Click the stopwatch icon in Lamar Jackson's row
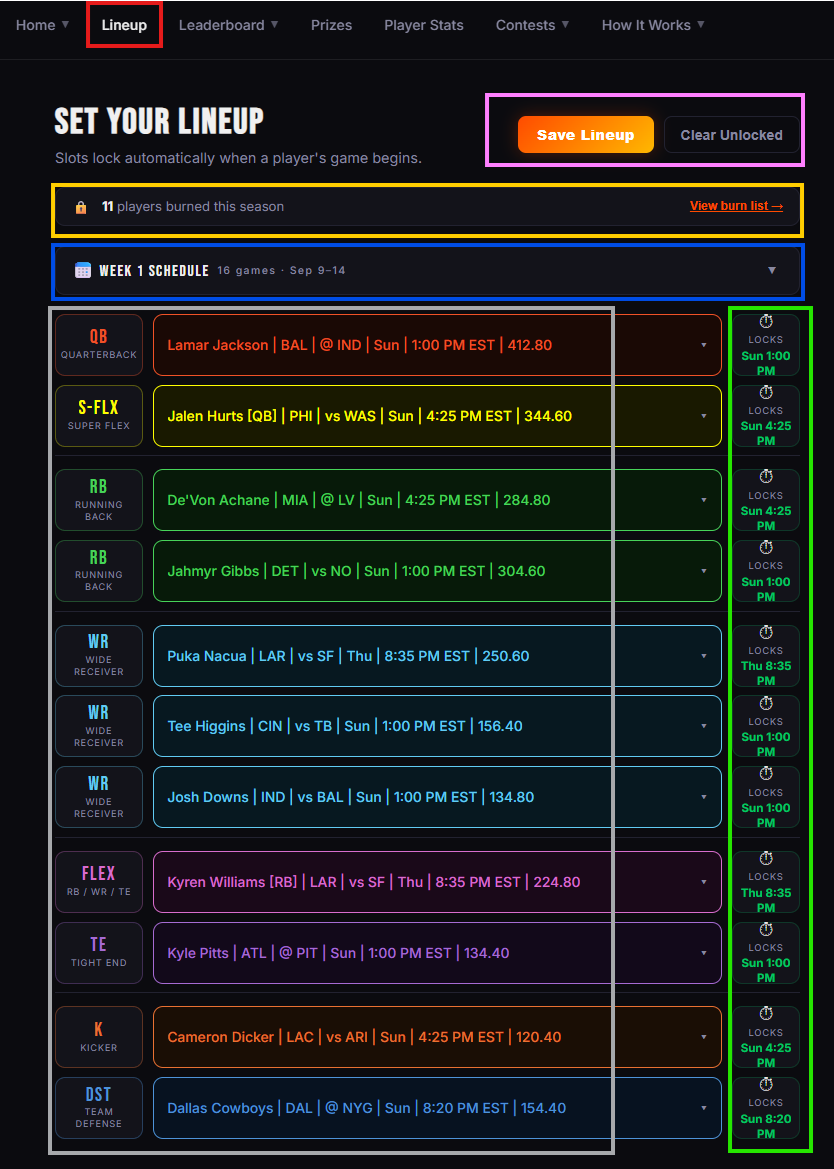 coord(765,321)
